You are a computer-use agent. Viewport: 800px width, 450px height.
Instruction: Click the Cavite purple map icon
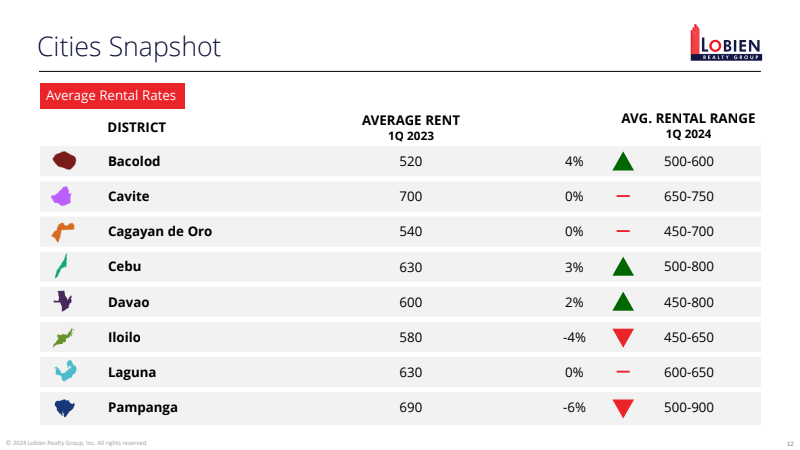pyautogui.click(x=63, y=196)
